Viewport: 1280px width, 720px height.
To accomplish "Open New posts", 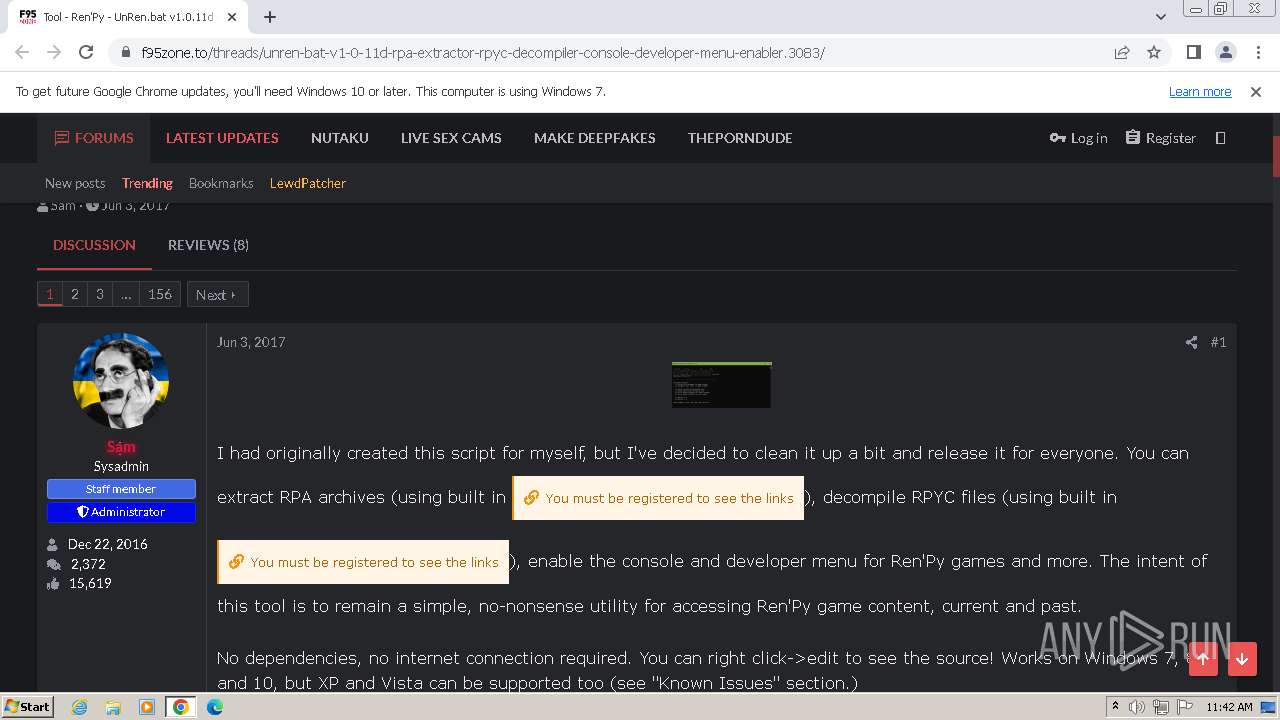I will 75,183.
